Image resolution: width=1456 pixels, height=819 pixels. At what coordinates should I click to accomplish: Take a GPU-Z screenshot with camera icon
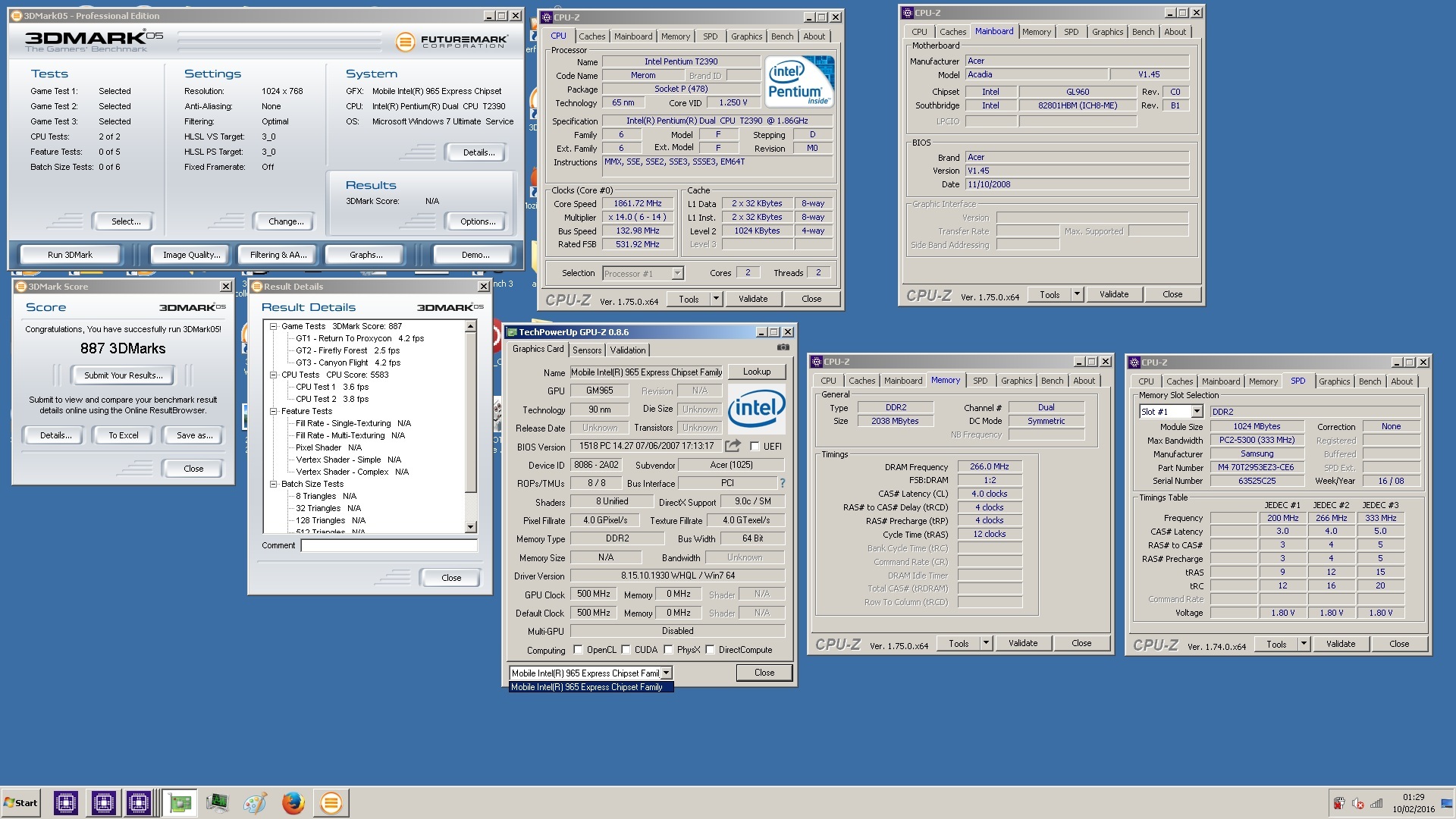pos(783,347)
